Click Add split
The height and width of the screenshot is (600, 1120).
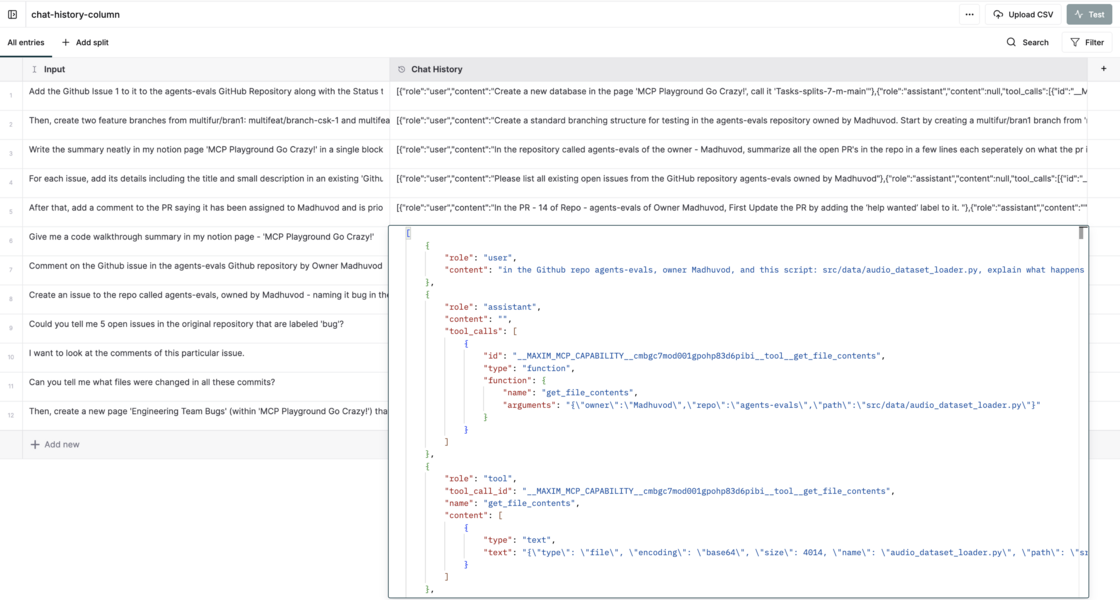coord(85,42)
